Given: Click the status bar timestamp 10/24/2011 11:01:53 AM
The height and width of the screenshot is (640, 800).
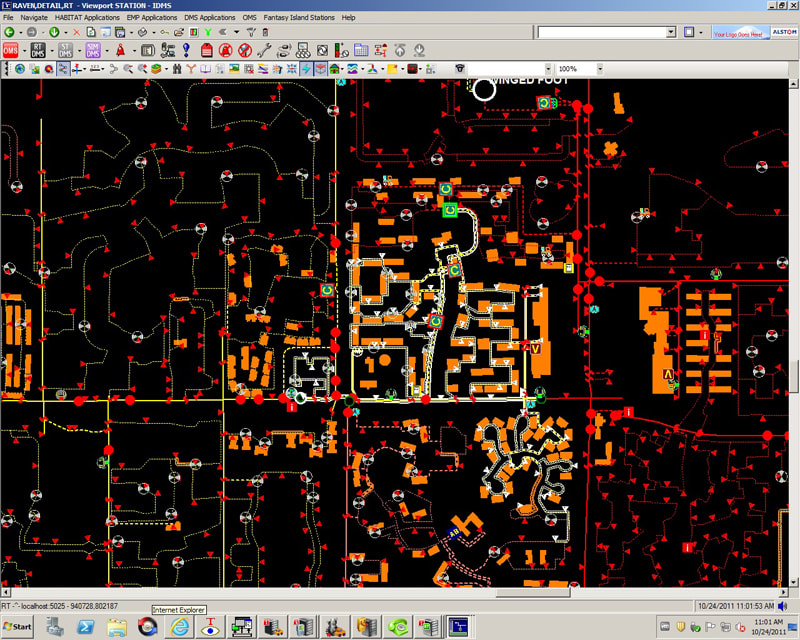Looking at the screenshot, I should (x=735, y=606).
